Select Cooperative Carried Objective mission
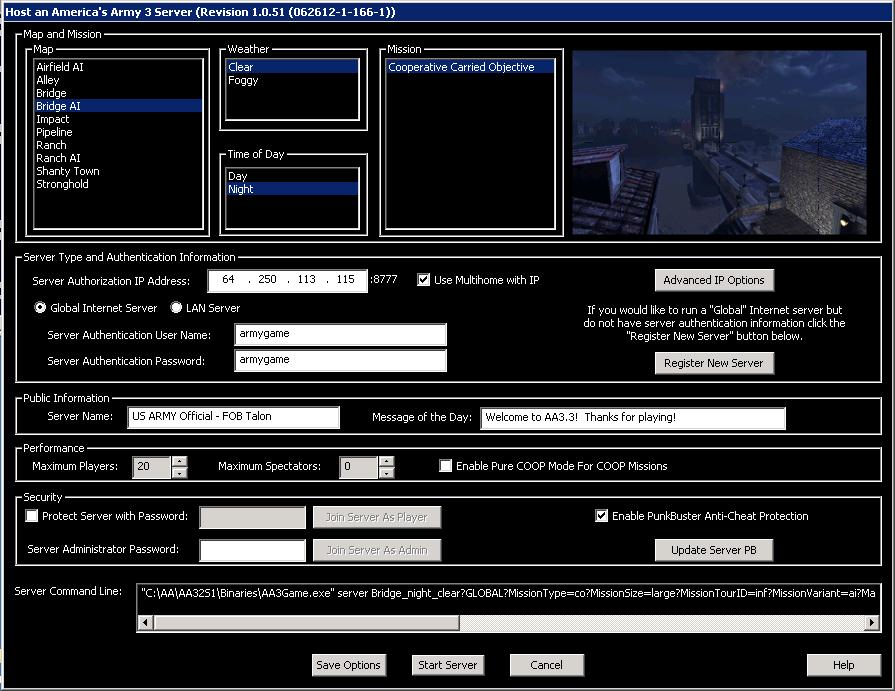895x691 pixels. coord(470,67)
